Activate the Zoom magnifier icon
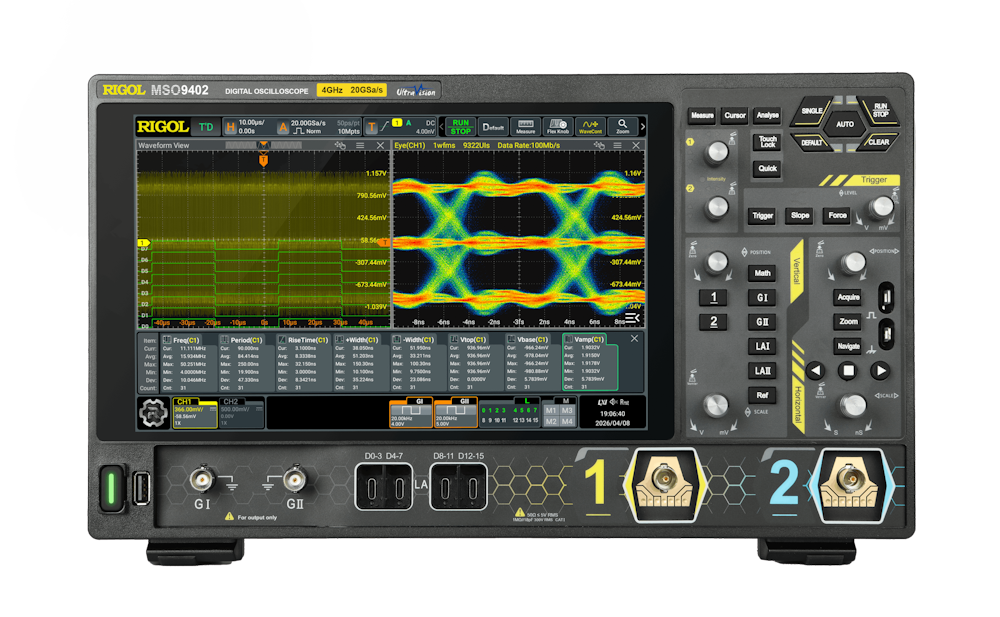This screenshot has height=617, width=1000. coord(622,126)
